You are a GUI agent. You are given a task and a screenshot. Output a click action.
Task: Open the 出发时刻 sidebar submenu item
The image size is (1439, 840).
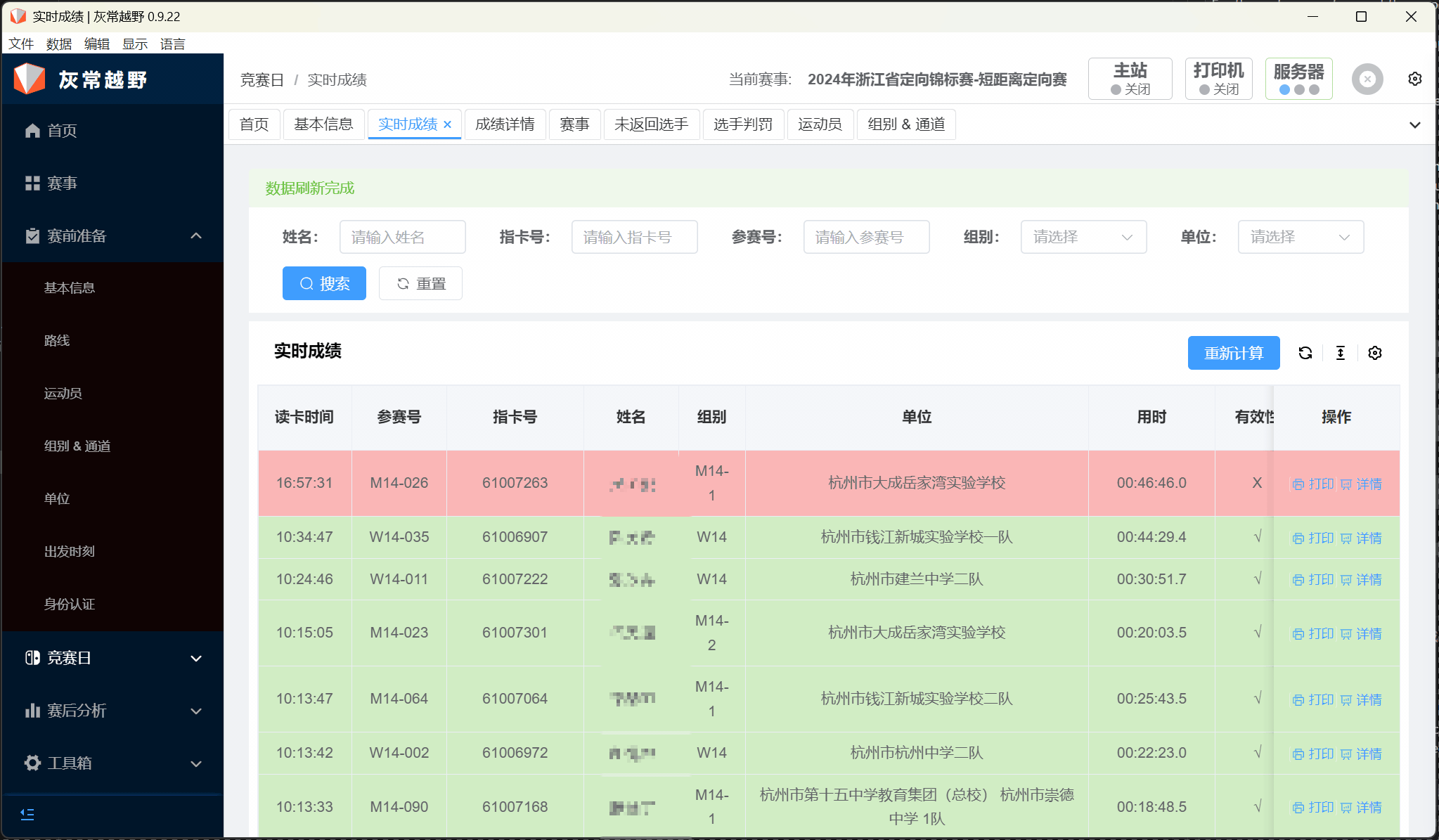point(112,552)
